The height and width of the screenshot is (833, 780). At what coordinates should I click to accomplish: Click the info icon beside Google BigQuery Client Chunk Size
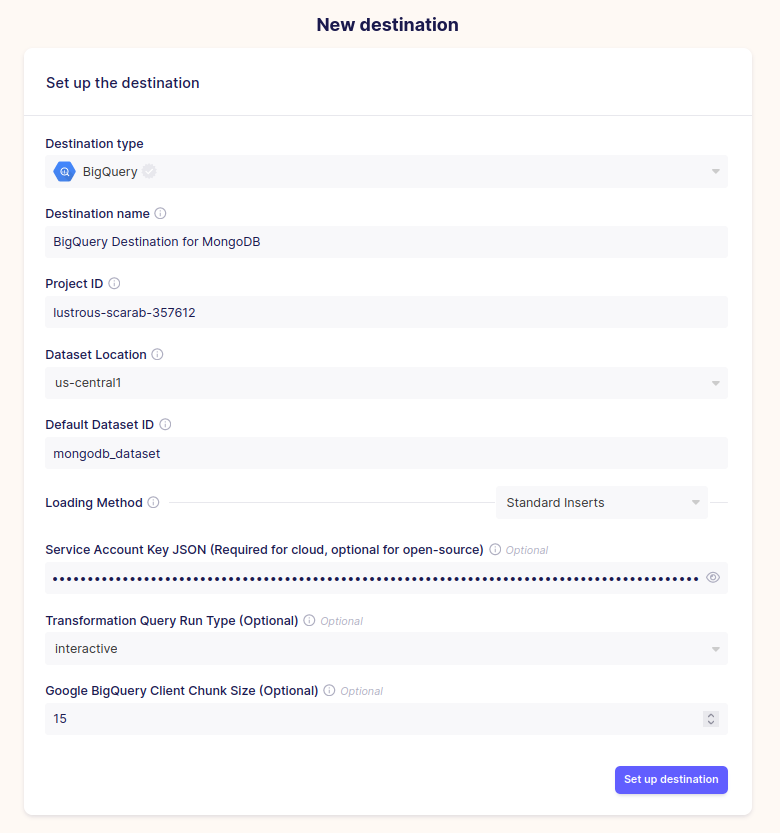coord(328,690)
